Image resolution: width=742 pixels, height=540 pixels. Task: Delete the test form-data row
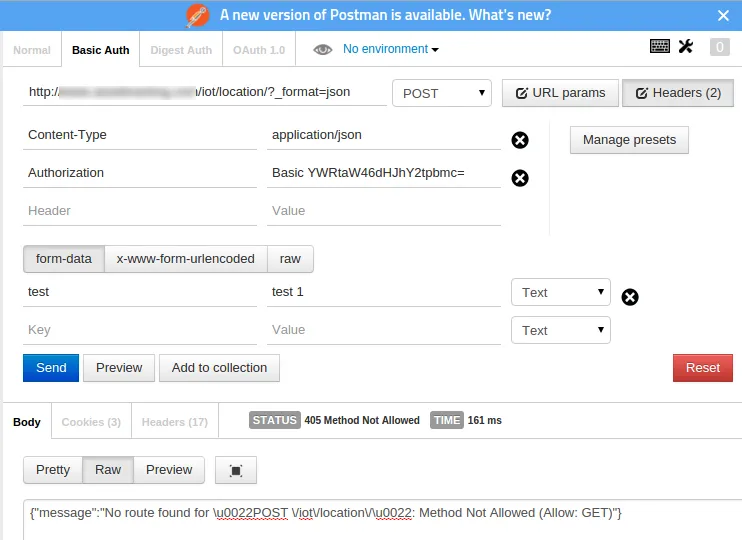pyautogui.click(x=630, y=297)
